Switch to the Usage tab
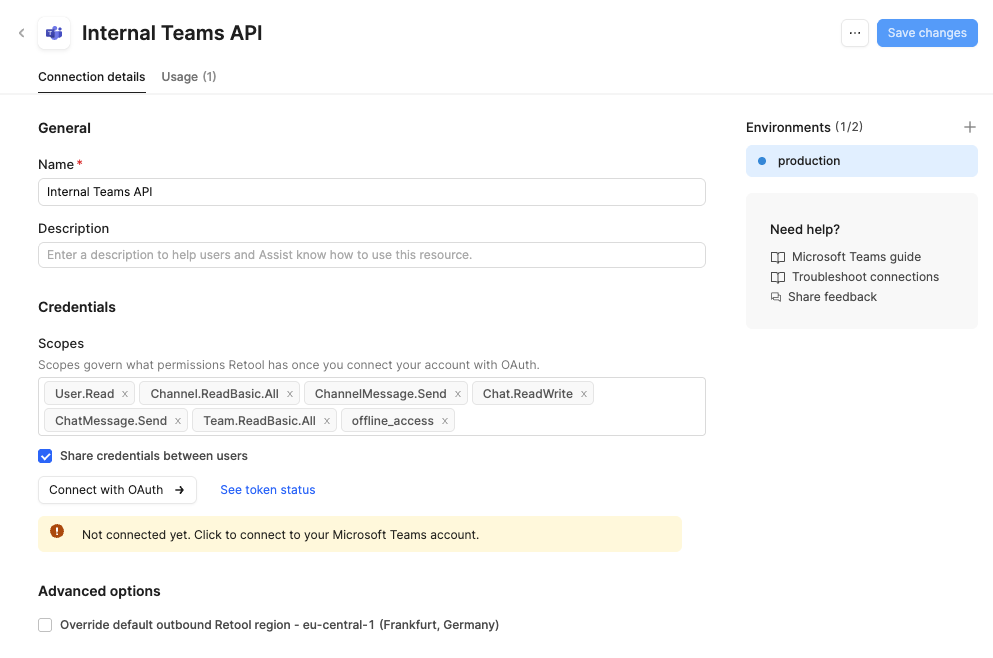The height and width of the screenshot is (658, 993). point(188,77)
